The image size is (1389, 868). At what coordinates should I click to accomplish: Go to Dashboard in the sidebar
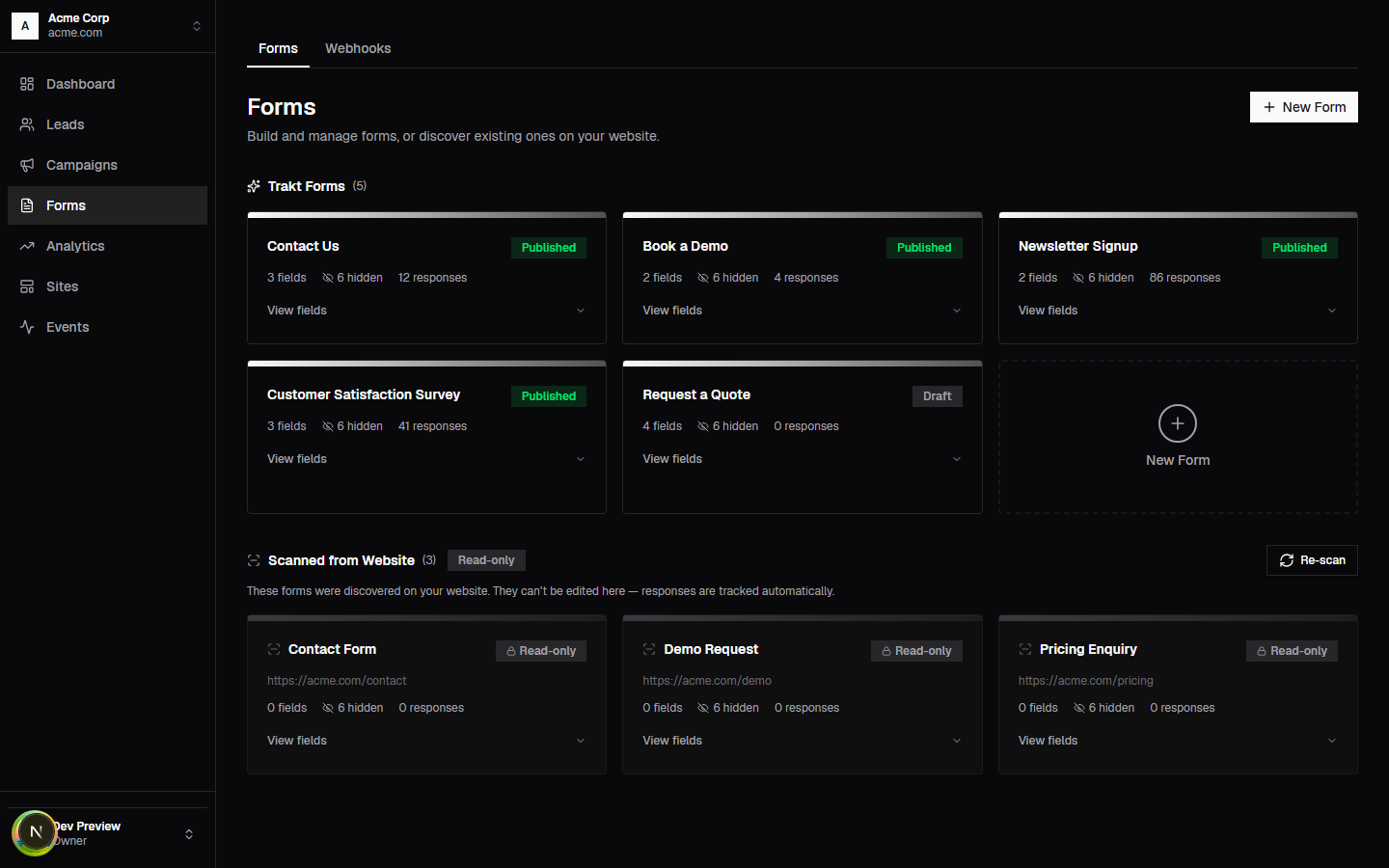tap(107, 84)
